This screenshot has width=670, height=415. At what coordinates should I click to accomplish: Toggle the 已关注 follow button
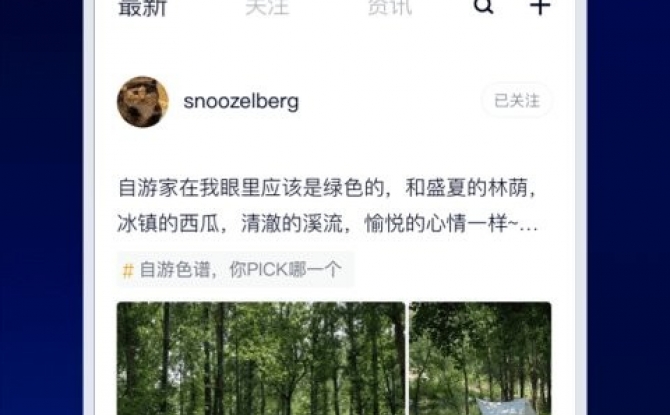(x=517, y=101)
